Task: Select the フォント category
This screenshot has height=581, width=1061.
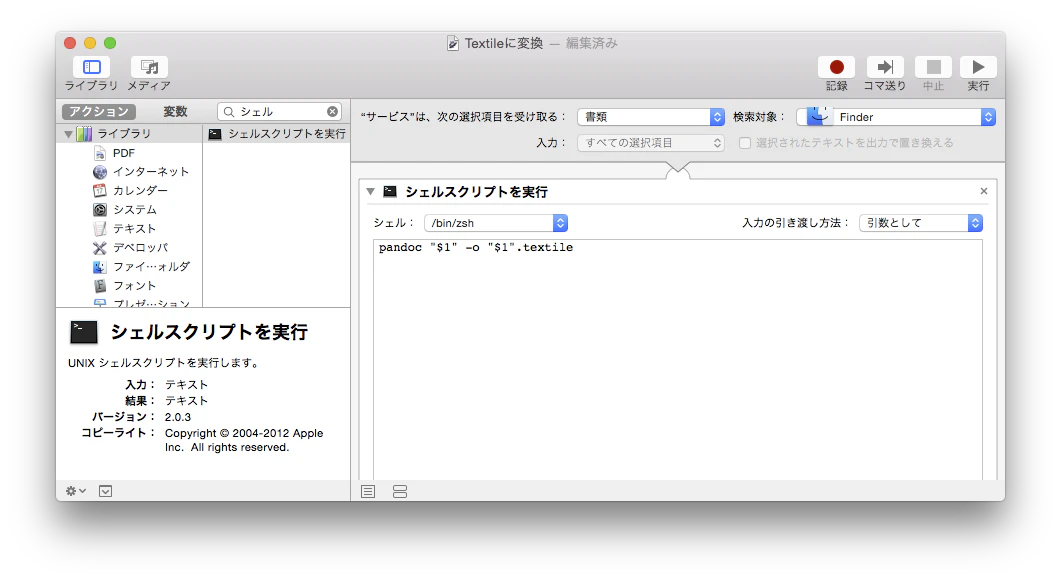Action: [x=135, y=285]
